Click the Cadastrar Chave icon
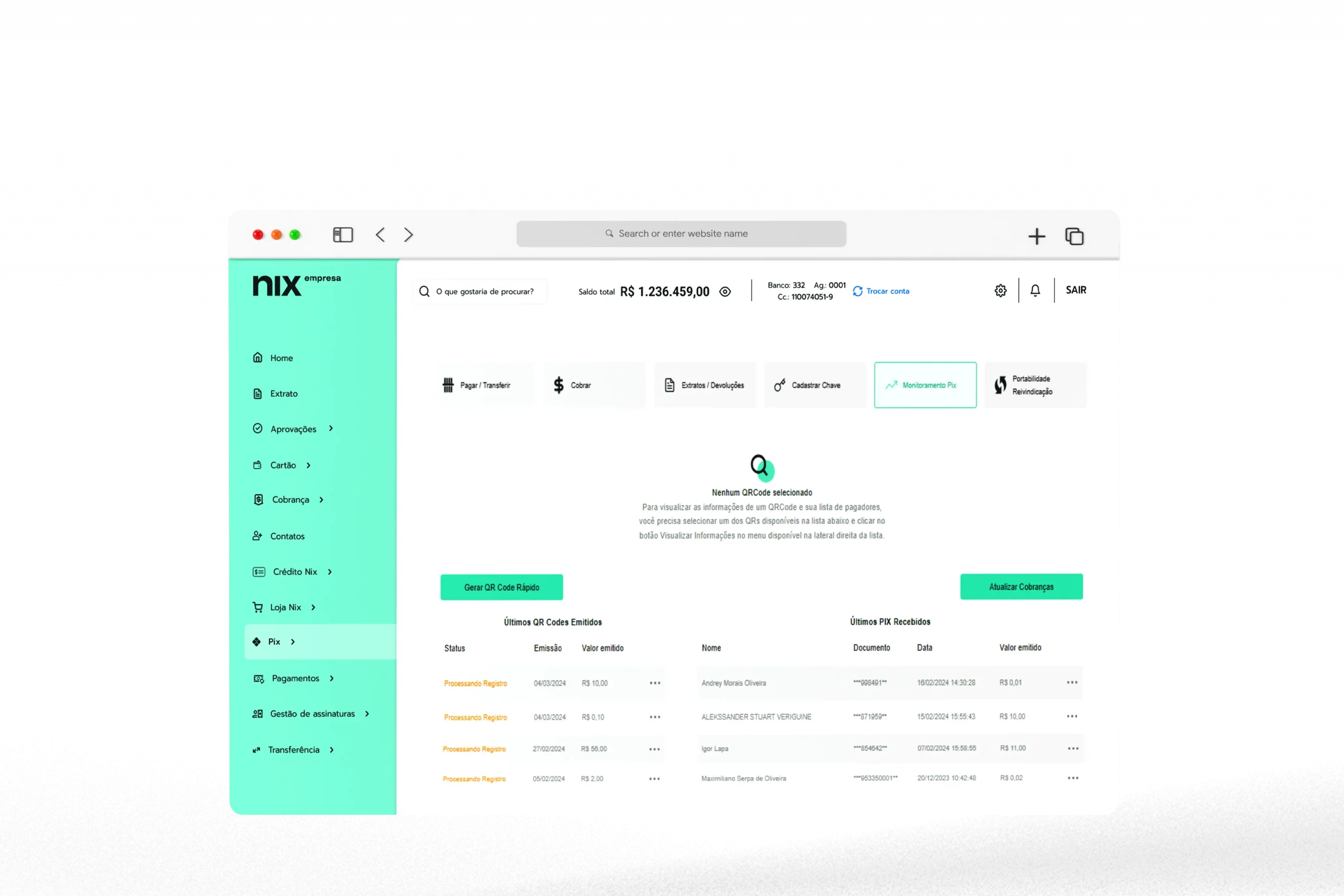The width and height of the screenshot is (1344, 896). (x=780, y=385)
